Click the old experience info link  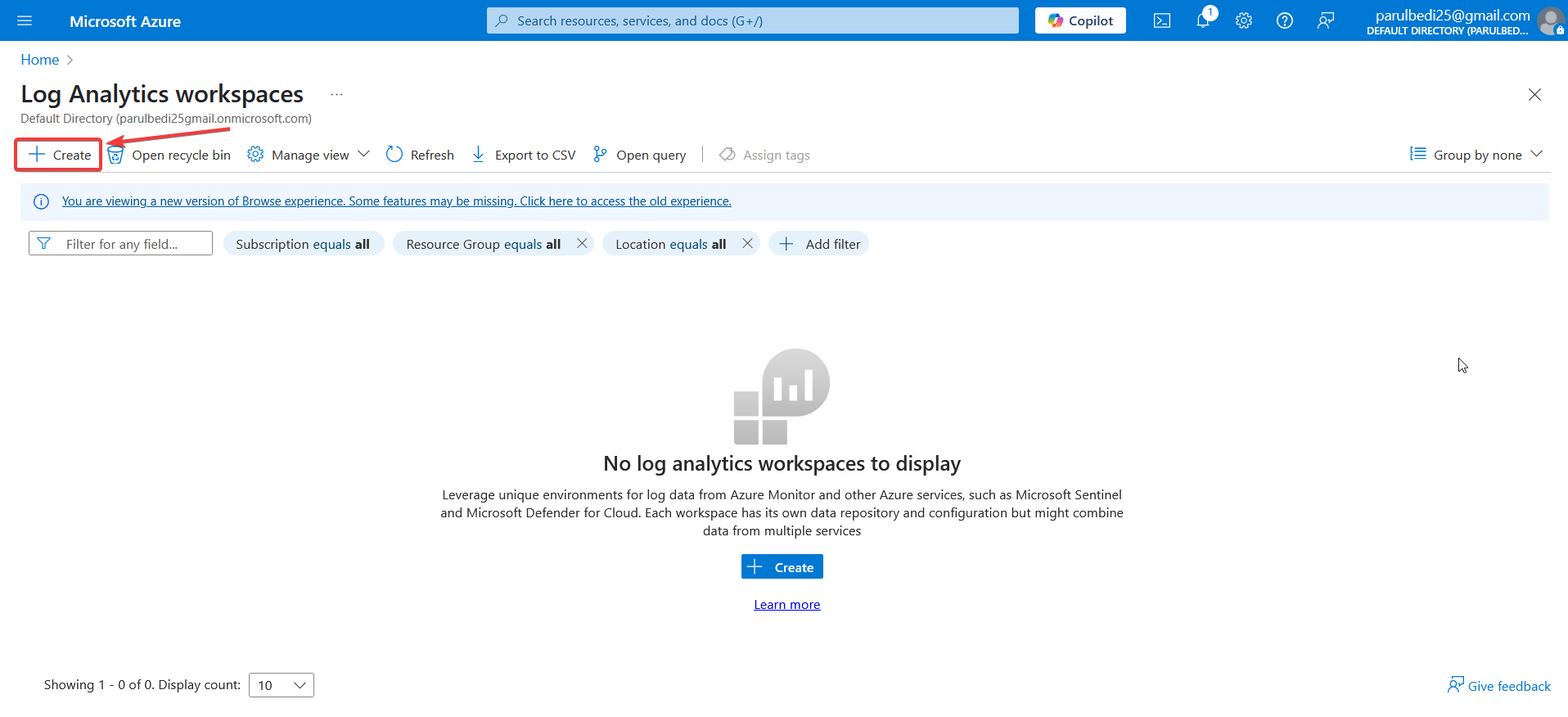(396, 201)
